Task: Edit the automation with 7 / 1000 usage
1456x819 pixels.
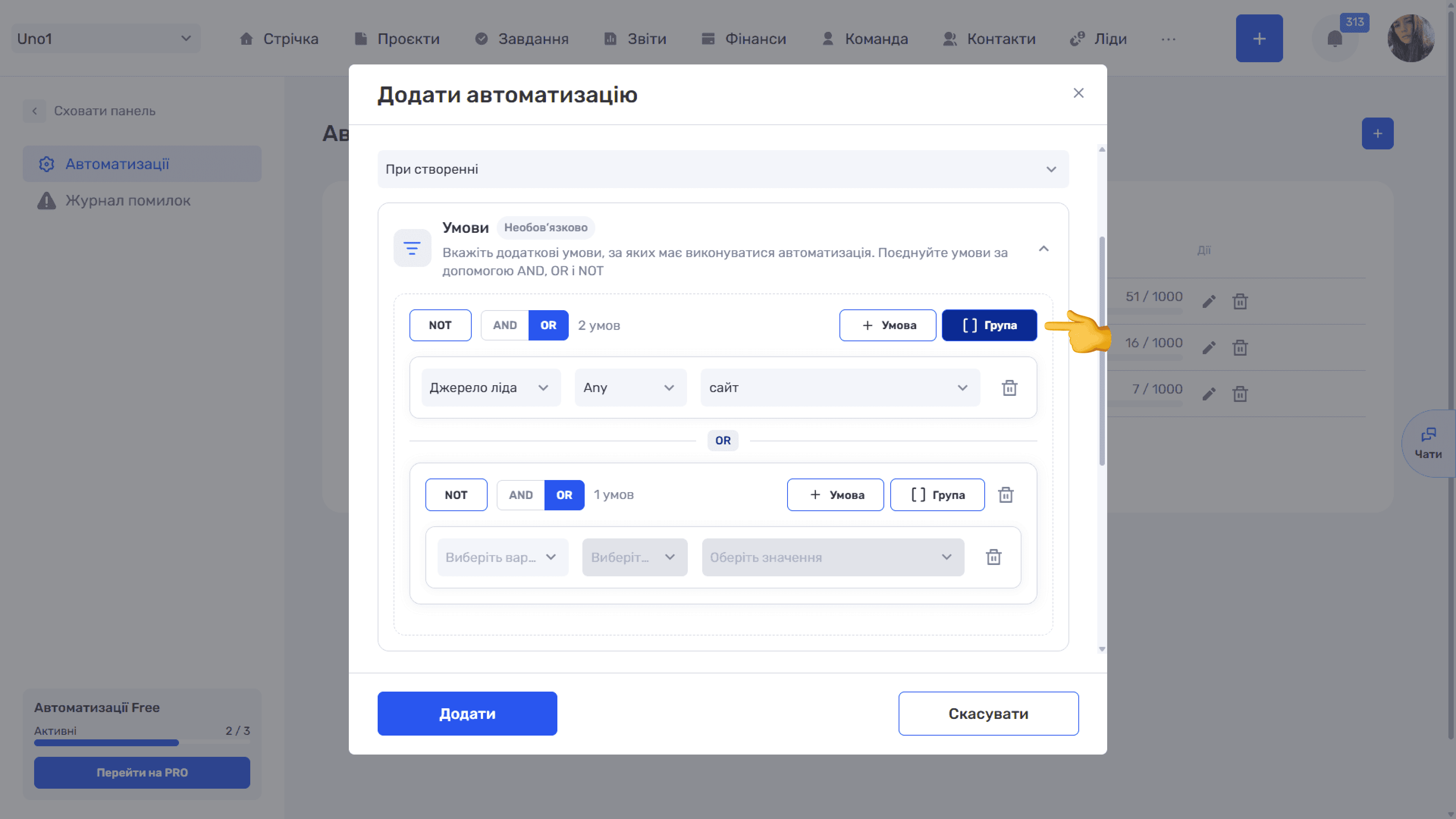Action: [1208, 394]
